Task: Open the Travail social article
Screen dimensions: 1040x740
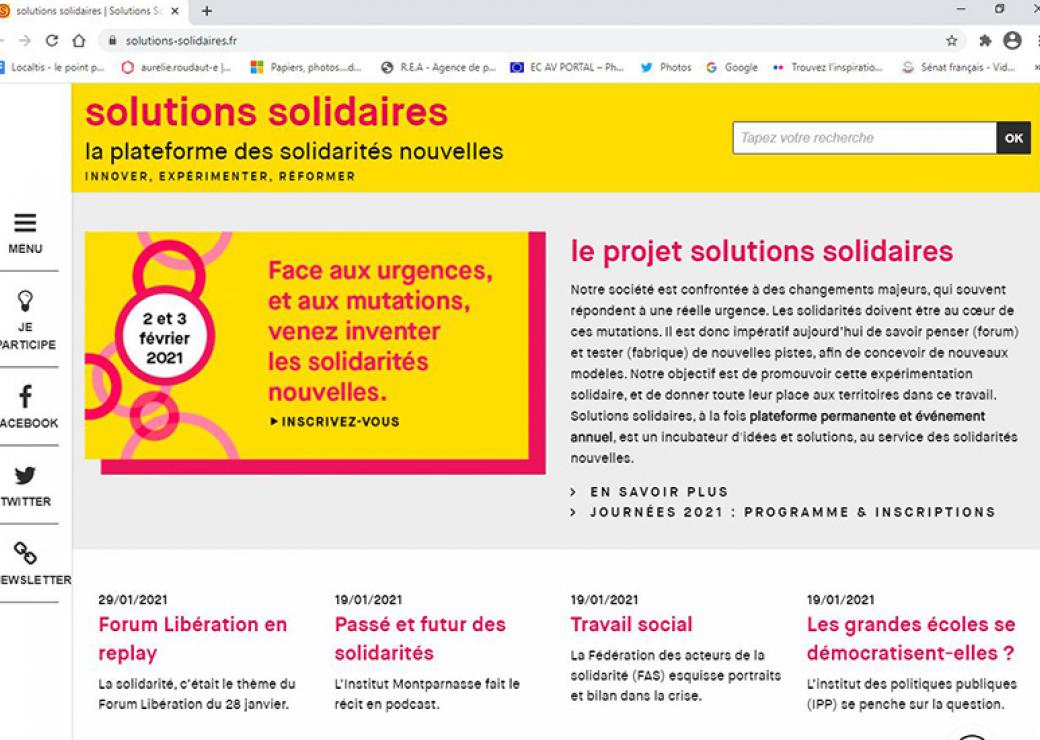Action: 631,624
